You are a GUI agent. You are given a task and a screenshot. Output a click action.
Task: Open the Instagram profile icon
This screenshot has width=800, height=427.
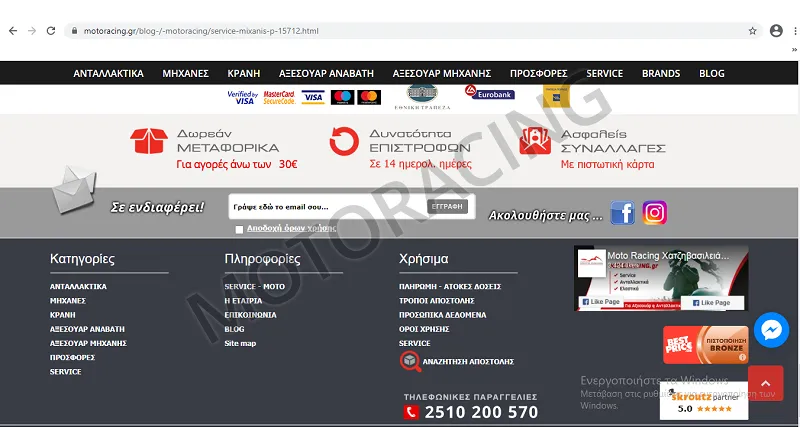655,213
